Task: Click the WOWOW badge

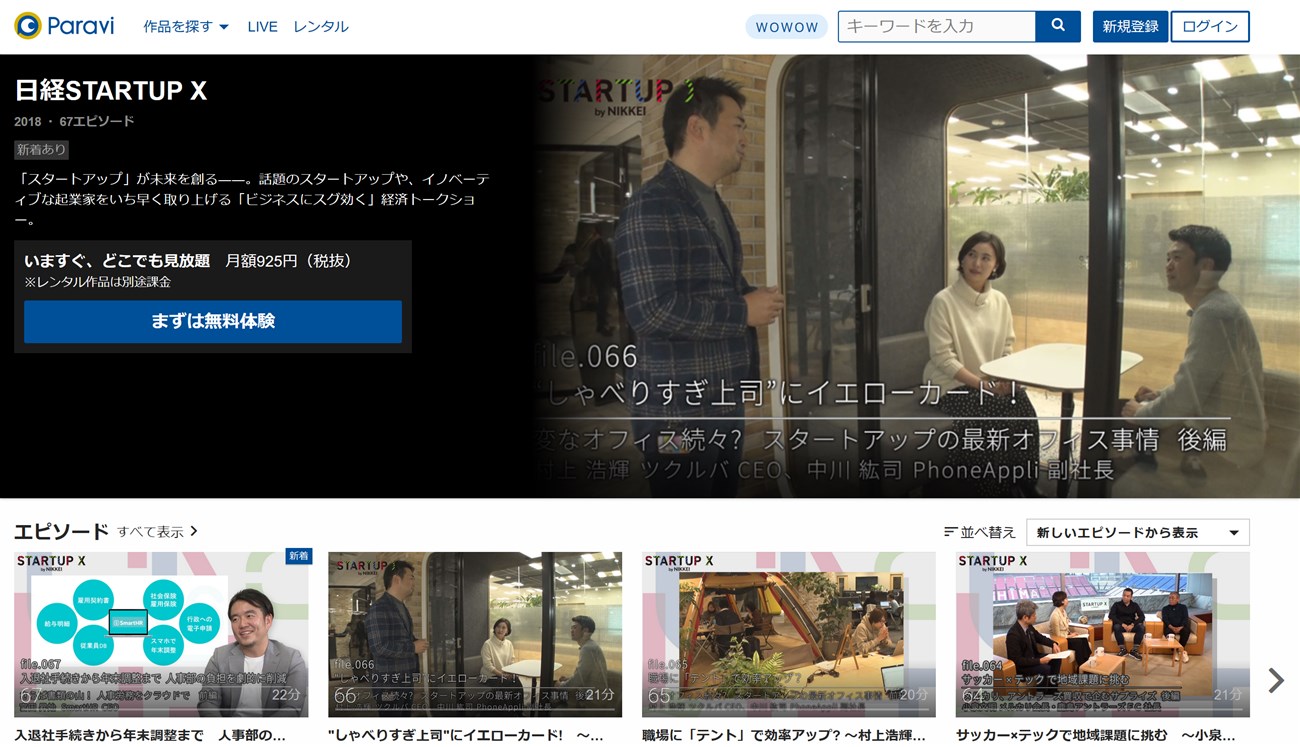Action: click(x=787, y=27)
